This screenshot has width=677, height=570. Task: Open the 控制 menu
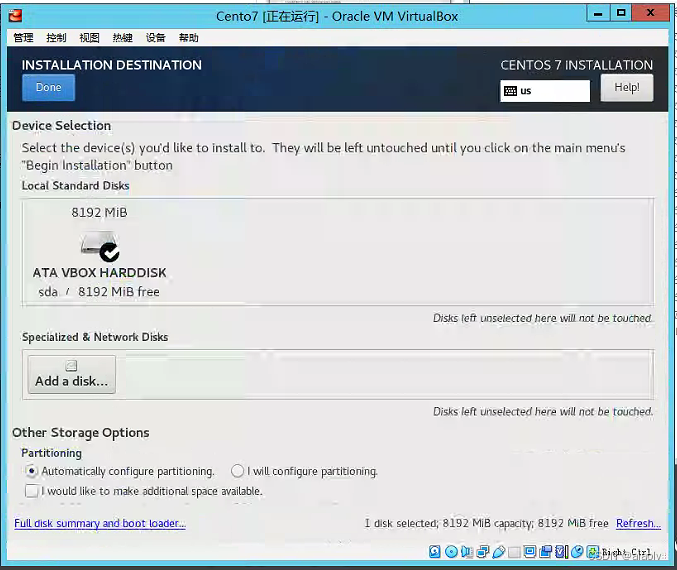56,38
